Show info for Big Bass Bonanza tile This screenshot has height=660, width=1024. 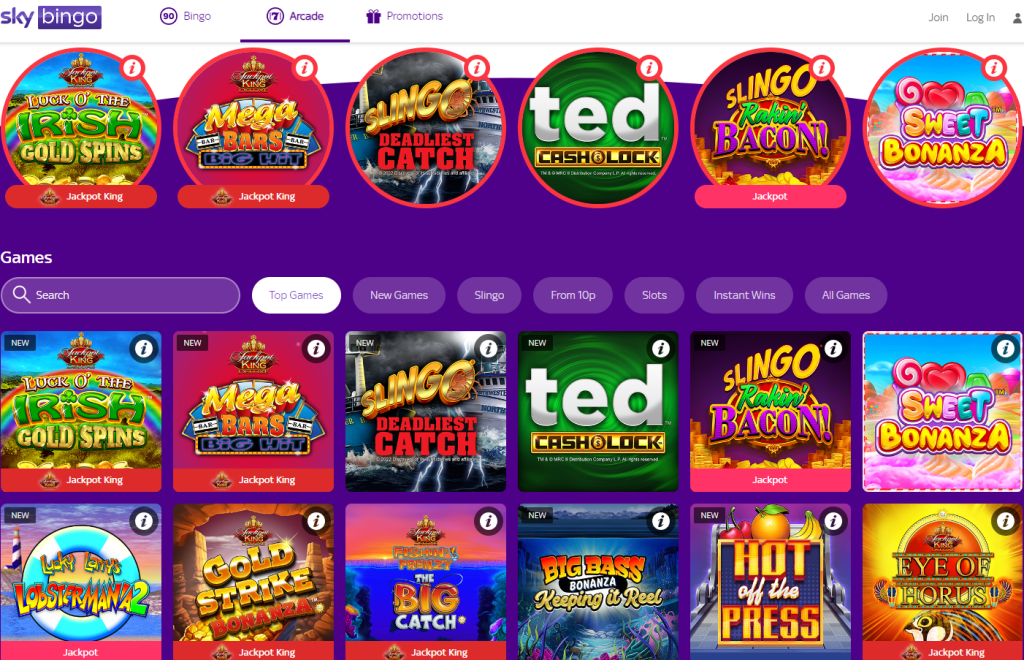[660, 521]
